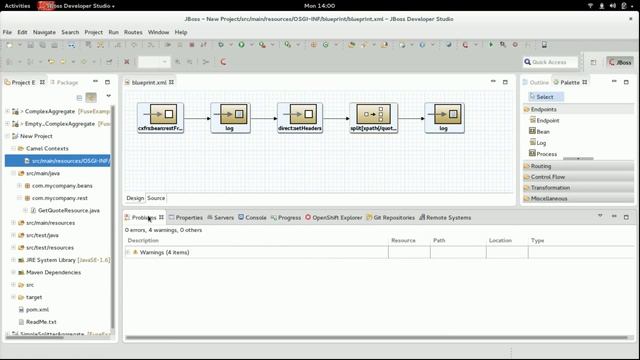Click the red stop square in the toolbar

pos(191,45)
